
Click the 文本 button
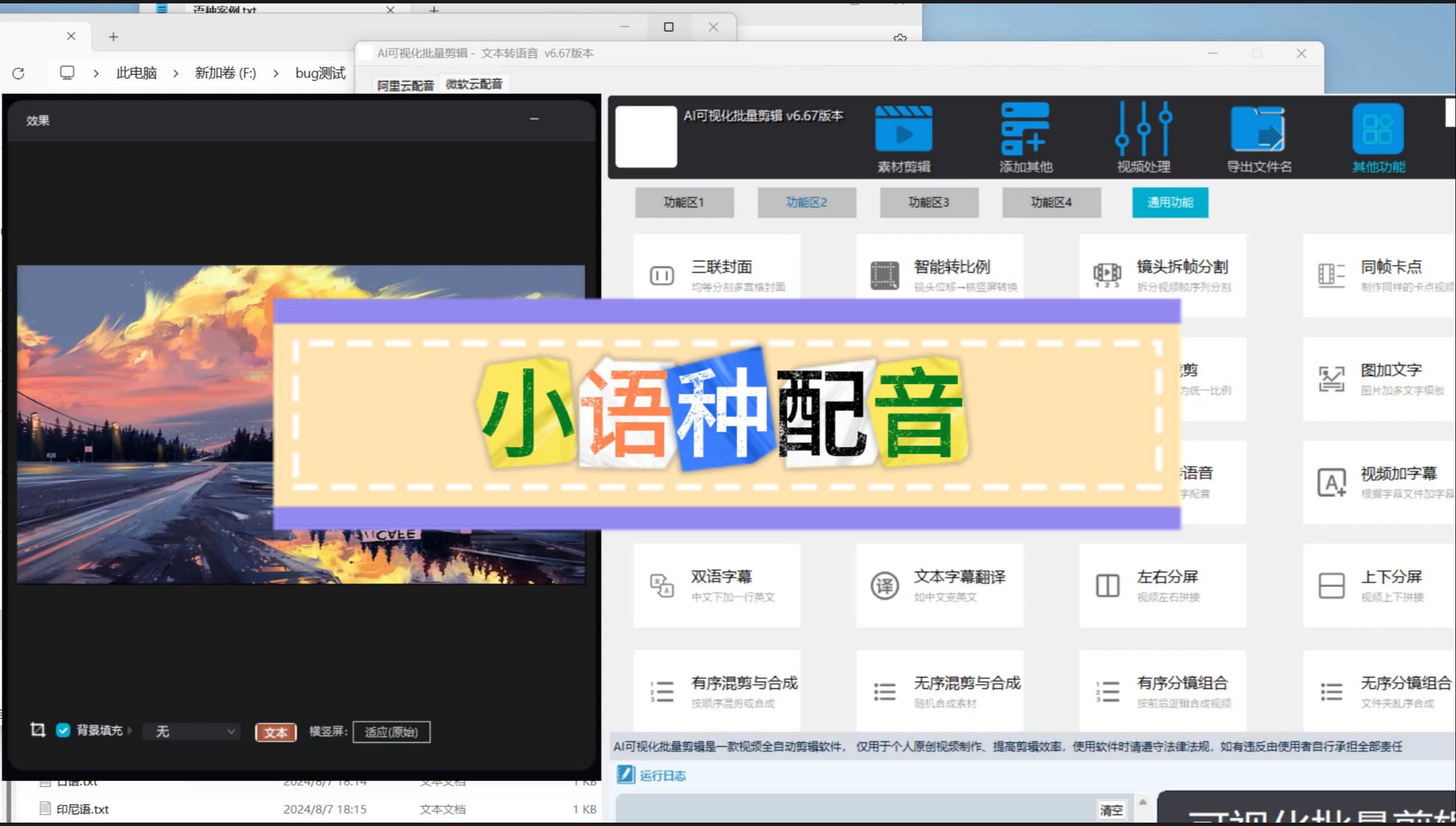pyautogui.click(x=275, y=731)
